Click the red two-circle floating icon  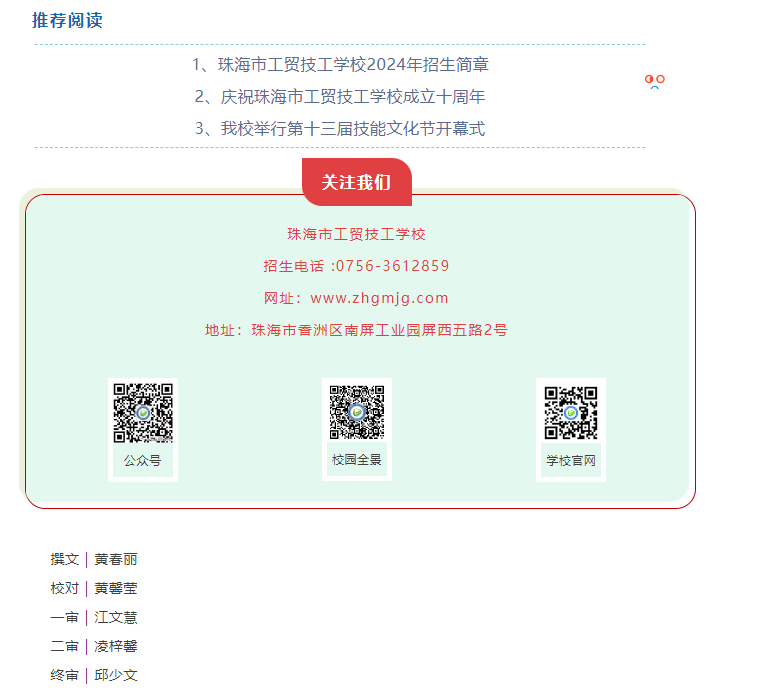[x=654, y=81]
